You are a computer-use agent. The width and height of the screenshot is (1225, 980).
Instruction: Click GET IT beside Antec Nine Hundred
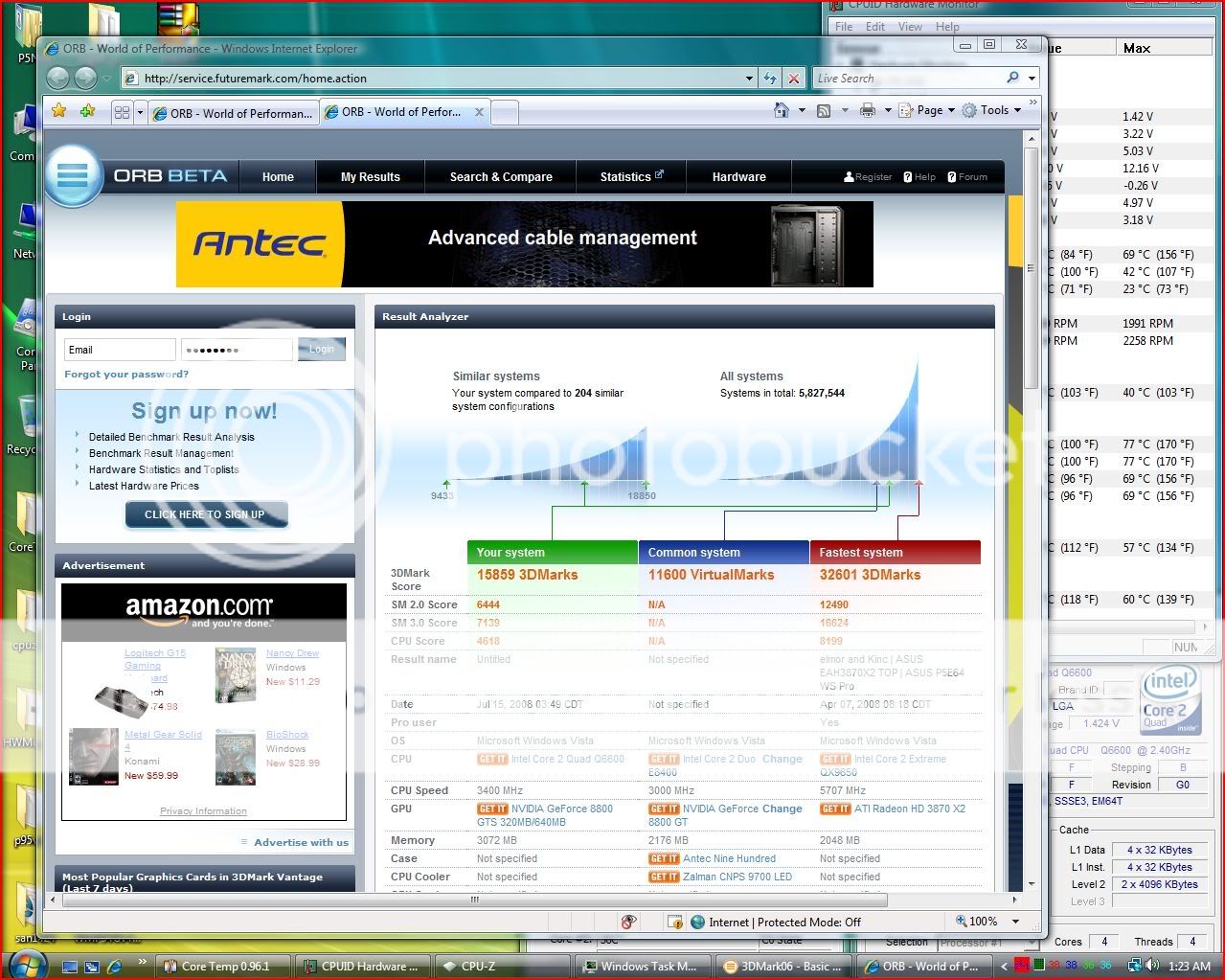664,858
